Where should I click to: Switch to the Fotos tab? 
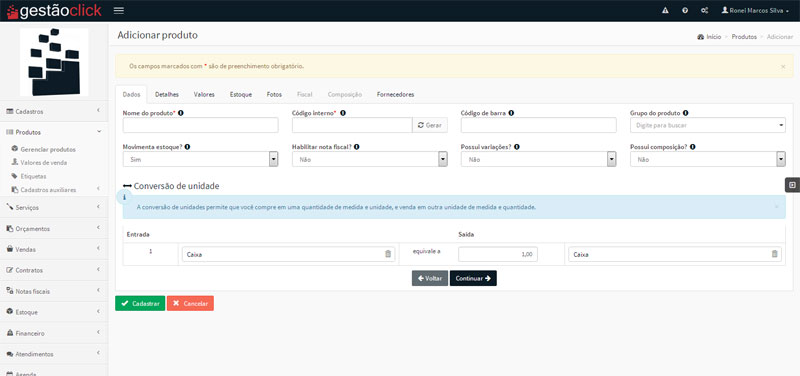click(x=274, y=94)
